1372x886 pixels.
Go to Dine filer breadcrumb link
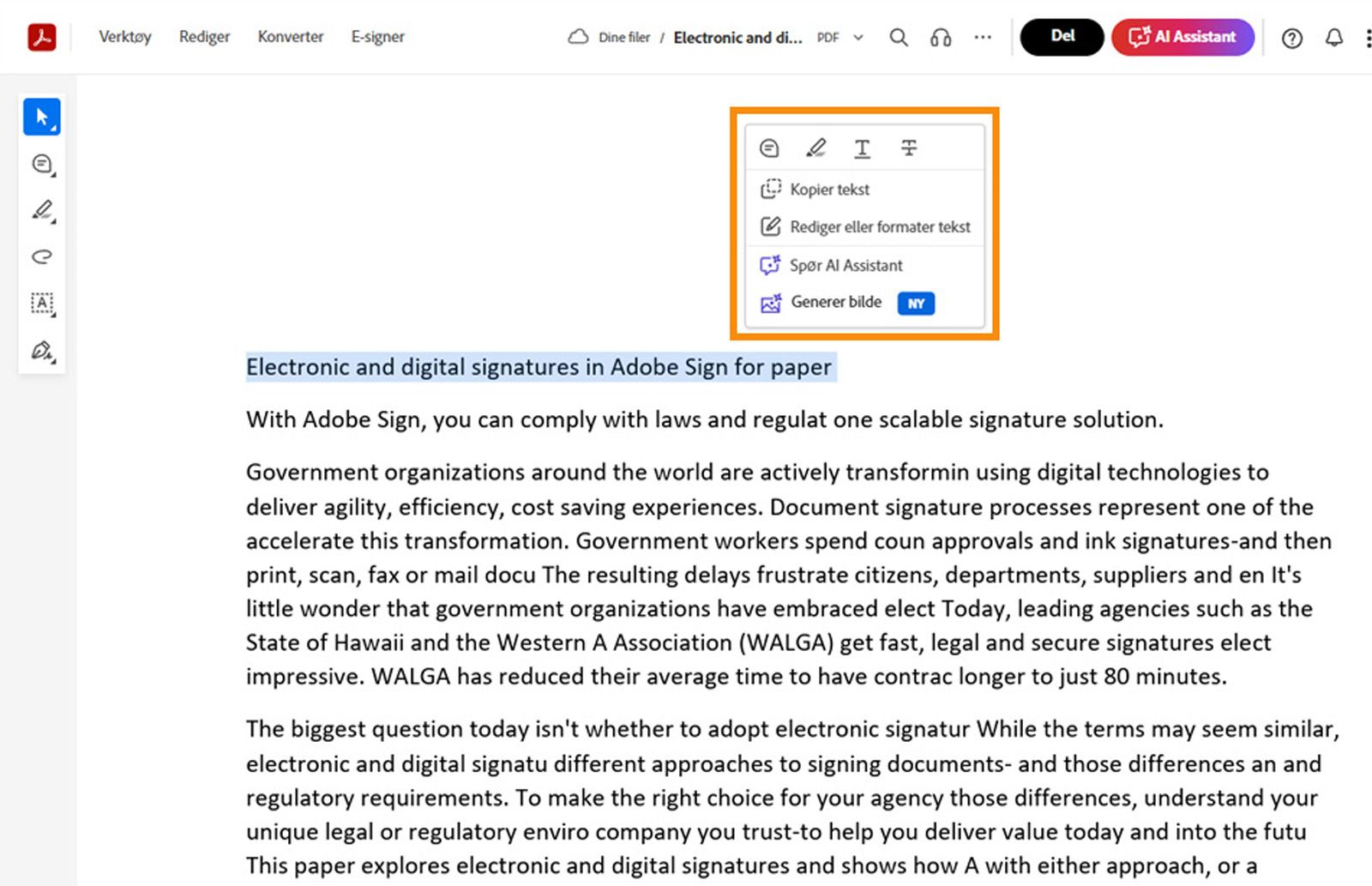pos(624,38)
